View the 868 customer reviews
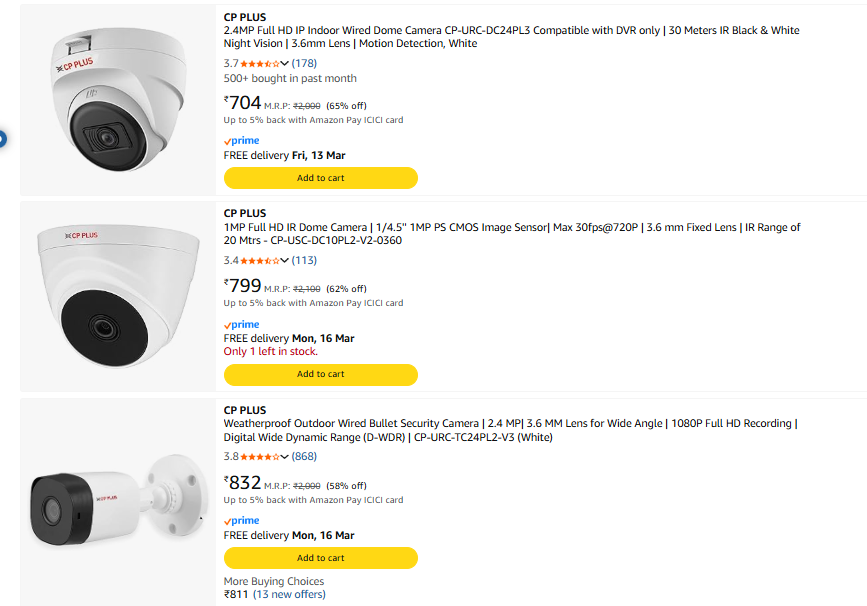Screen dimensions: 867x606 click(304, 457)
